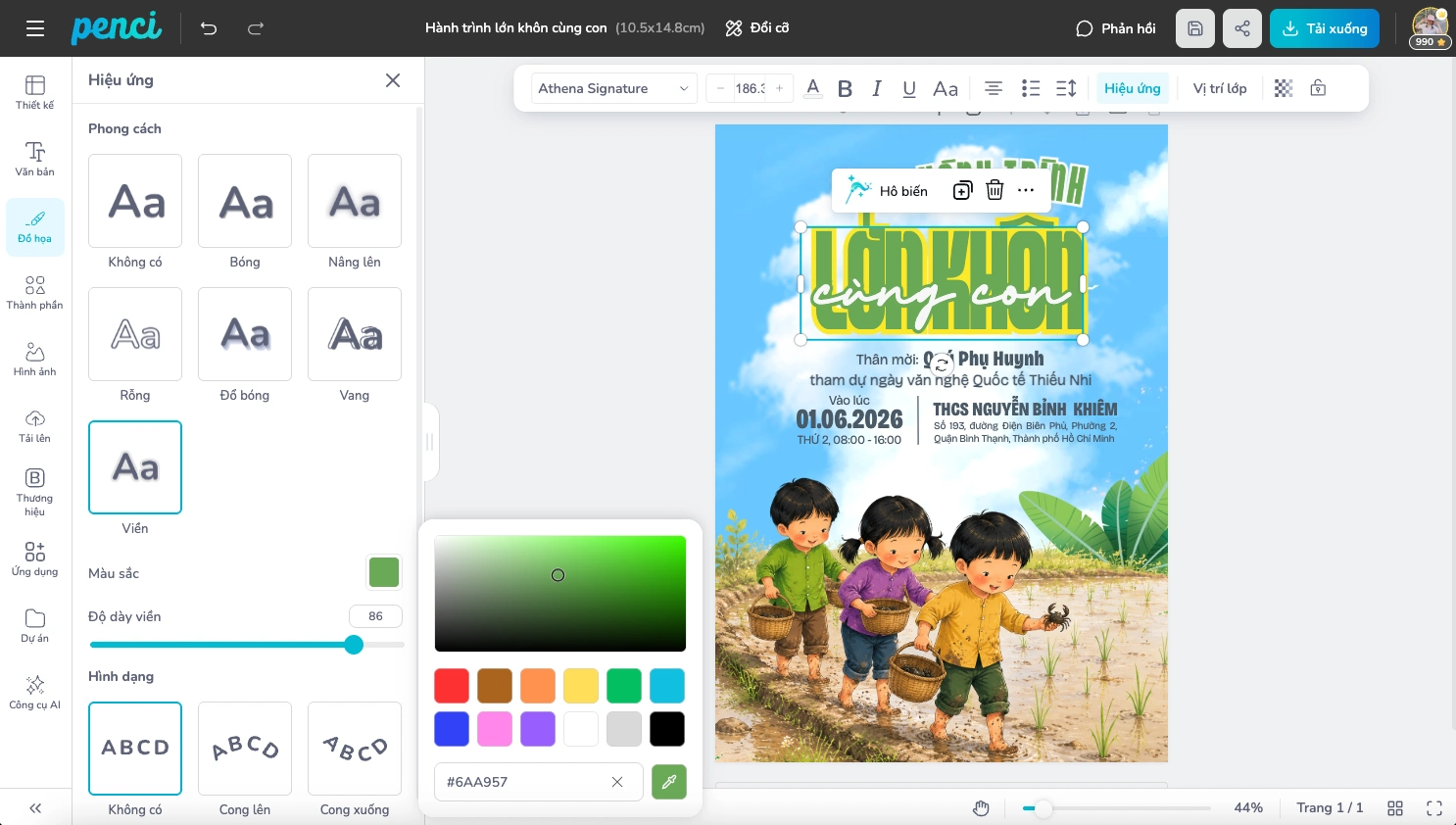Pick the red preset color swatch
Viewport: 1456px width, 825px height.
click(452, 686)
